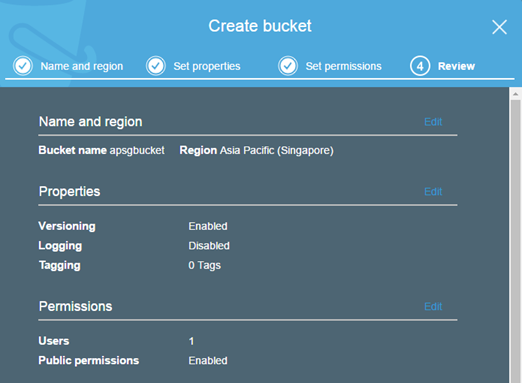Click the vertical scrollbar thumb
Viewport: 522px width, 383px height.
[x=515, y=241]
